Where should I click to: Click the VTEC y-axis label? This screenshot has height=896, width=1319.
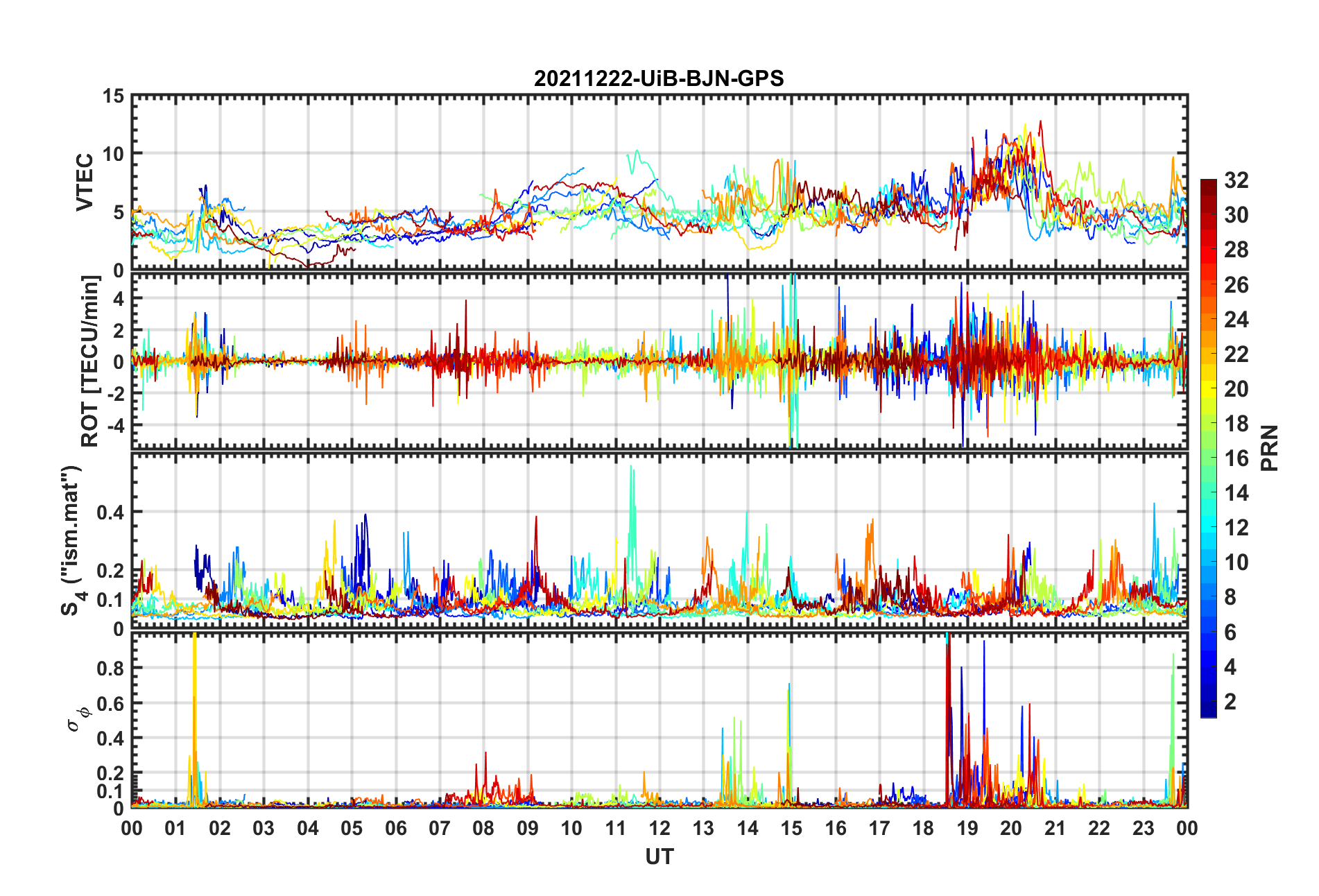coord(85,182)
